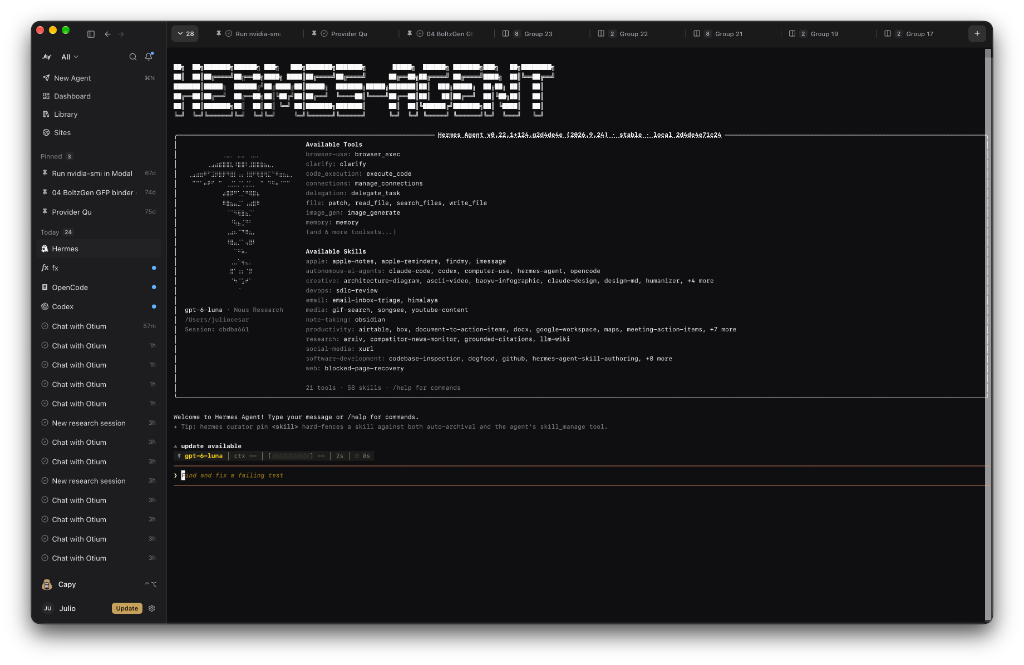Click the 'update available' notice
Screen dimensions: 1024x665
tap(210, 446)
